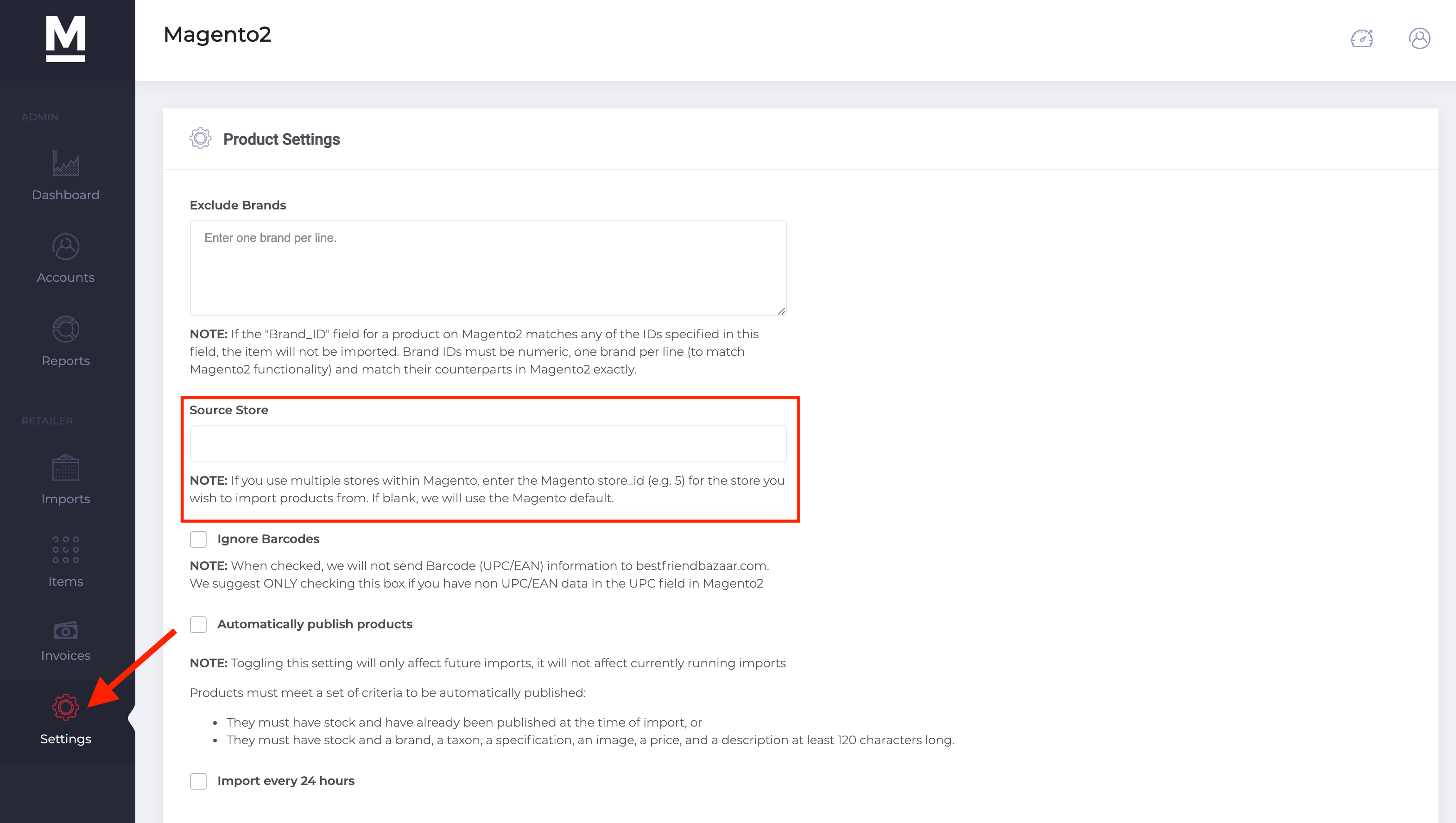Open the Dashboard chart icon
Image resolution: width=1456 pixels, height=823 pixels.
65,164
